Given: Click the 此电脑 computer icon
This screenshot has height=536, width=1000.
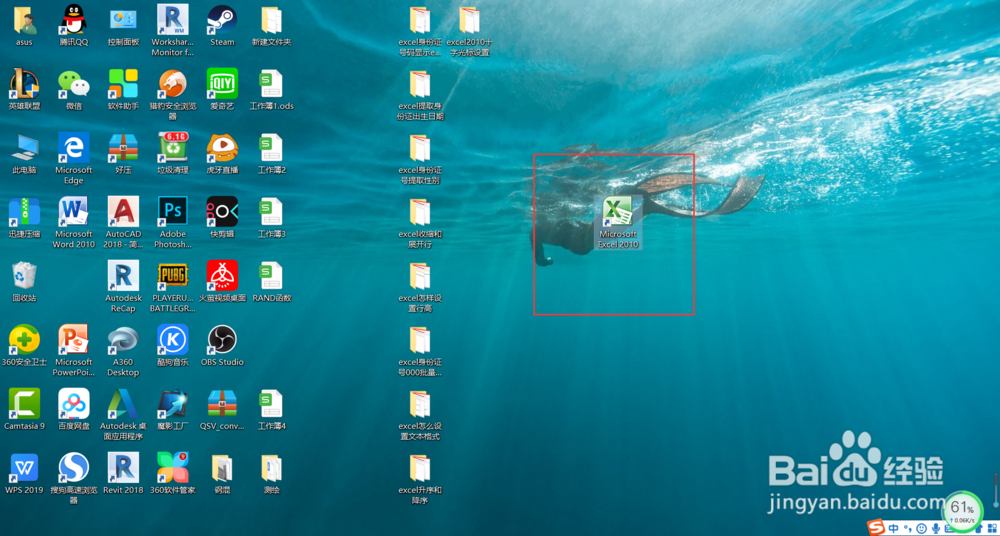Looking at the screenshot, I should 24,153.
